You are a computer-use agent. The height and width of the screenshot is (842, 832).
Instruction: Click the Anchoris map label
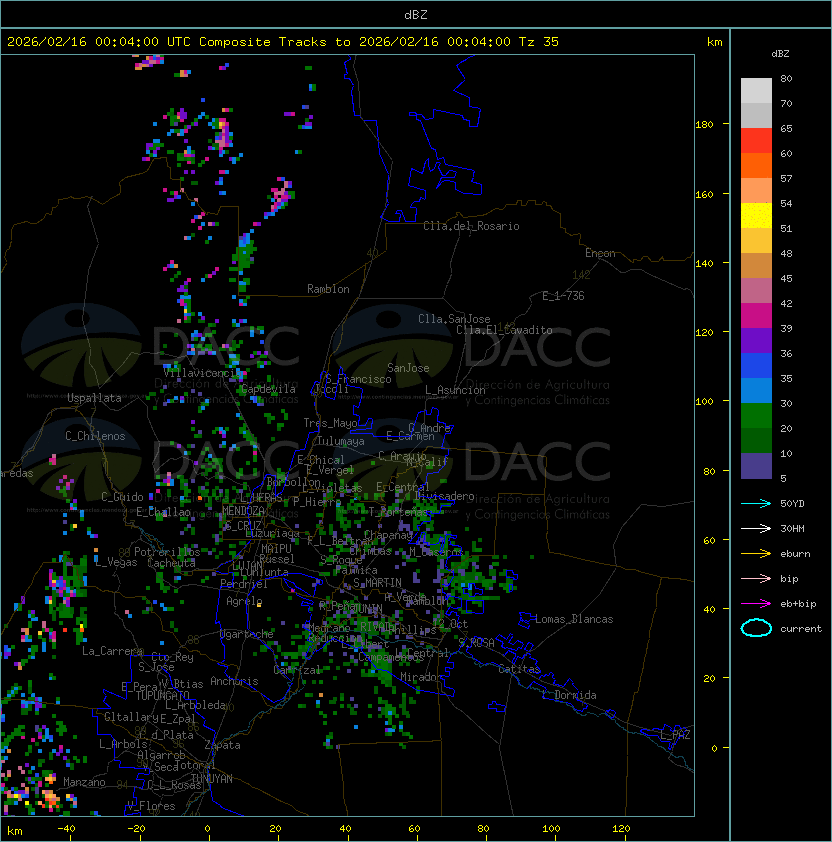pyautogui.click(x=234, y=681)
